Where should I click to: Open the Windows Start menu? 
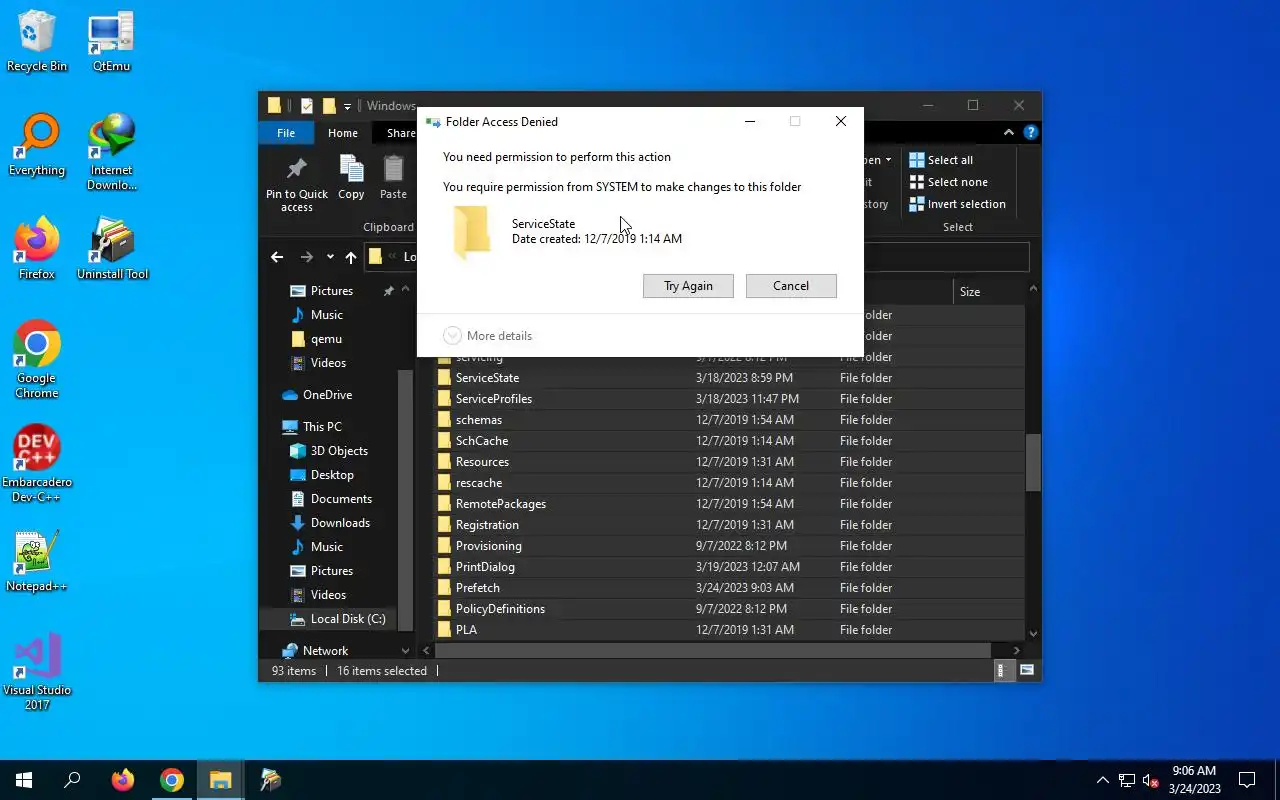24,780
